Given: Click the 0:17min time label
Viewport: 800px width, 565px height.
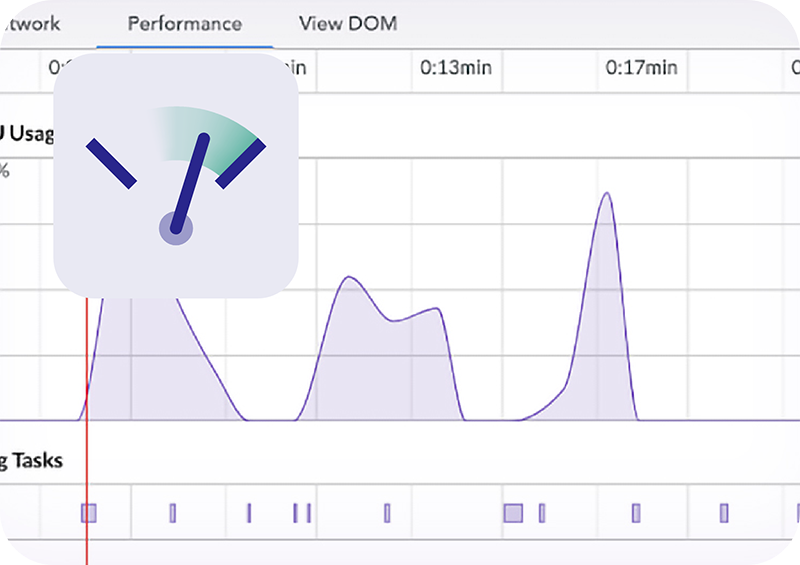Looking at the screenshot, I should (x=641, y=68).
